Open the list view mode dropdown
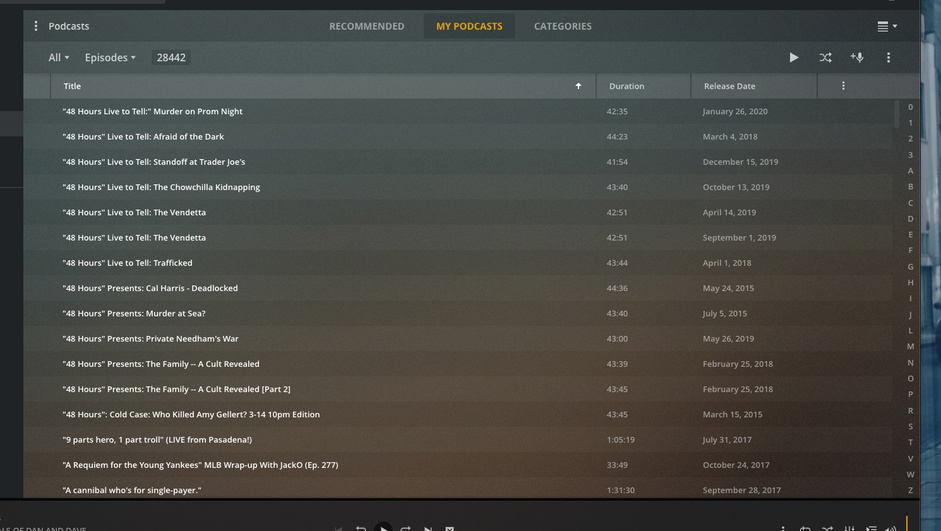 pyautogui.click(x=887, y=26)
